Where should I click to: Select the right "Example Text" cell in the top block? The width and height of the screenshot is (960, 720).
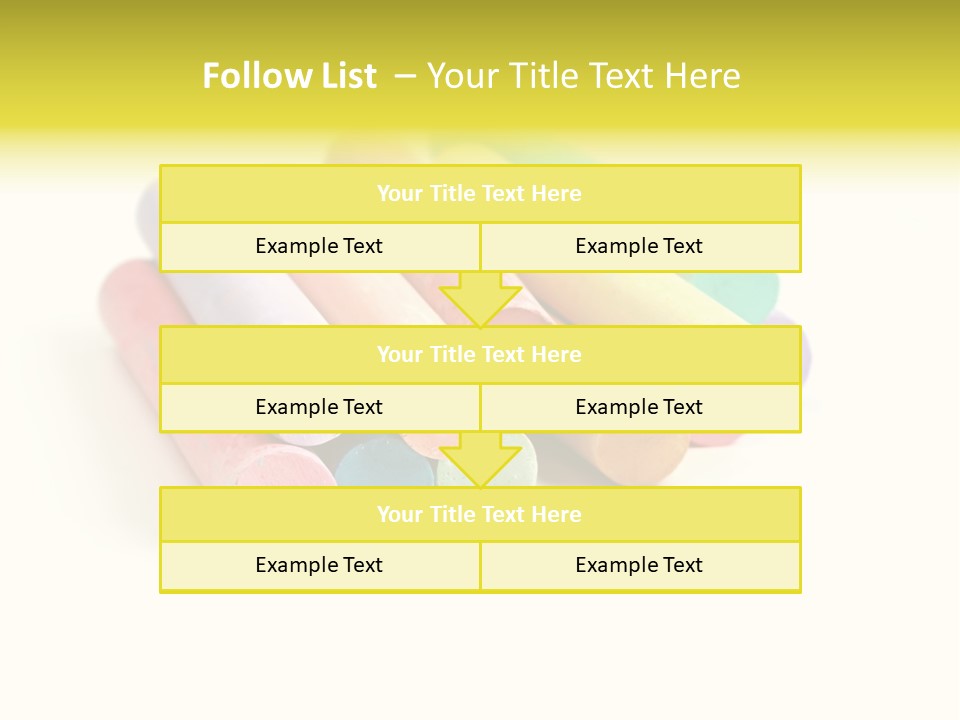[640, 246]
